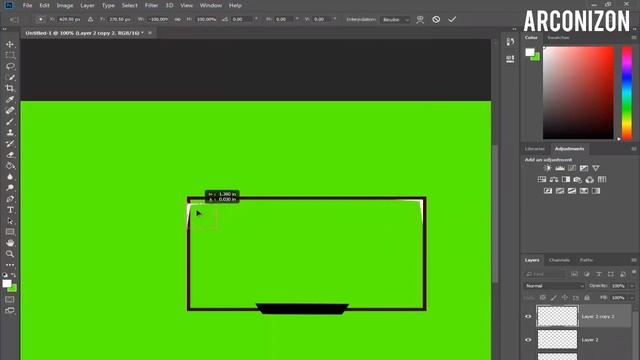
Task: Add Channel Mixer adjustment
Action: tap(590, 179)
